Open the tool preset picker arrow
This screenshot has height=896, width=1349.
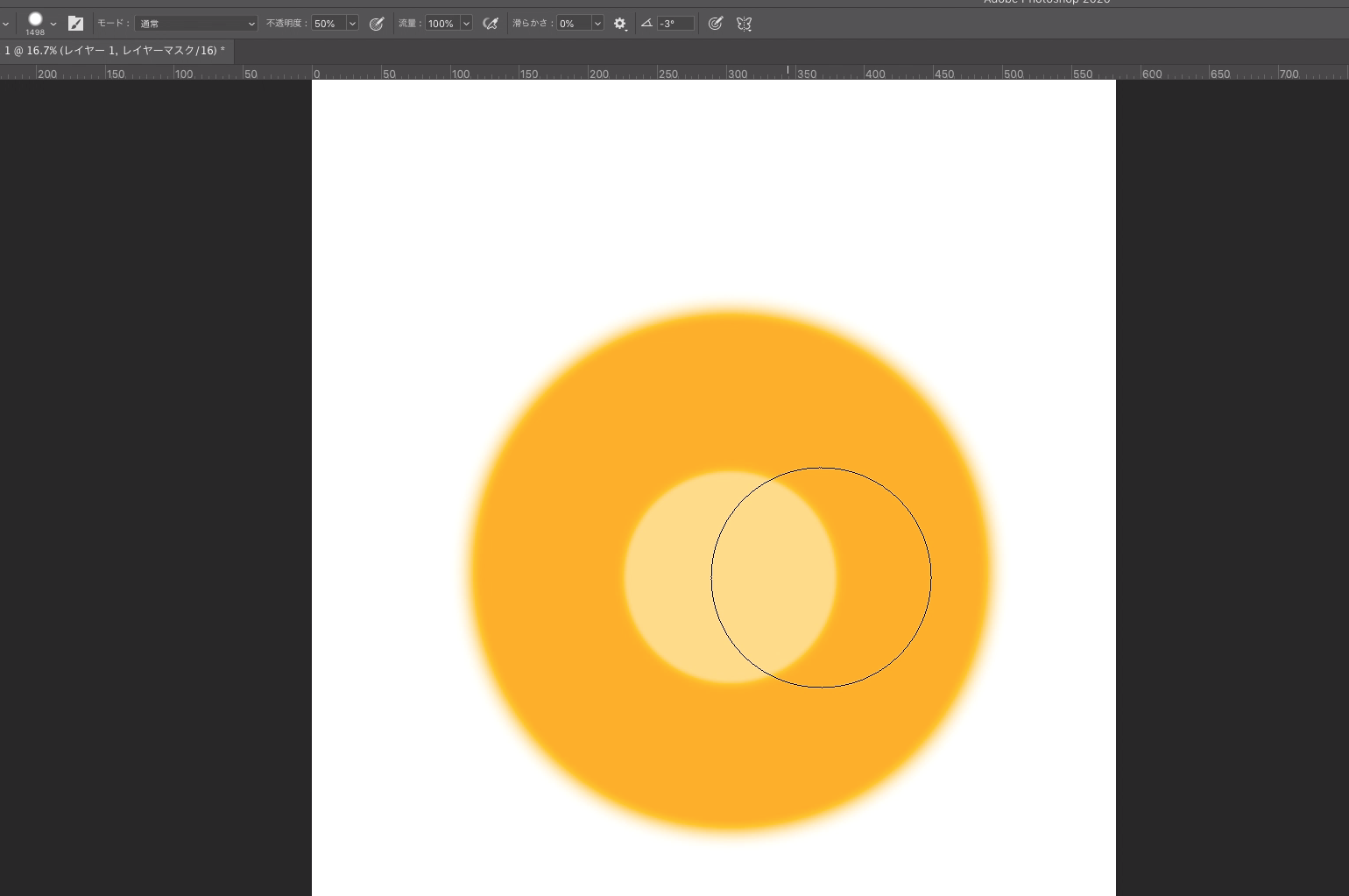point(5,24)
